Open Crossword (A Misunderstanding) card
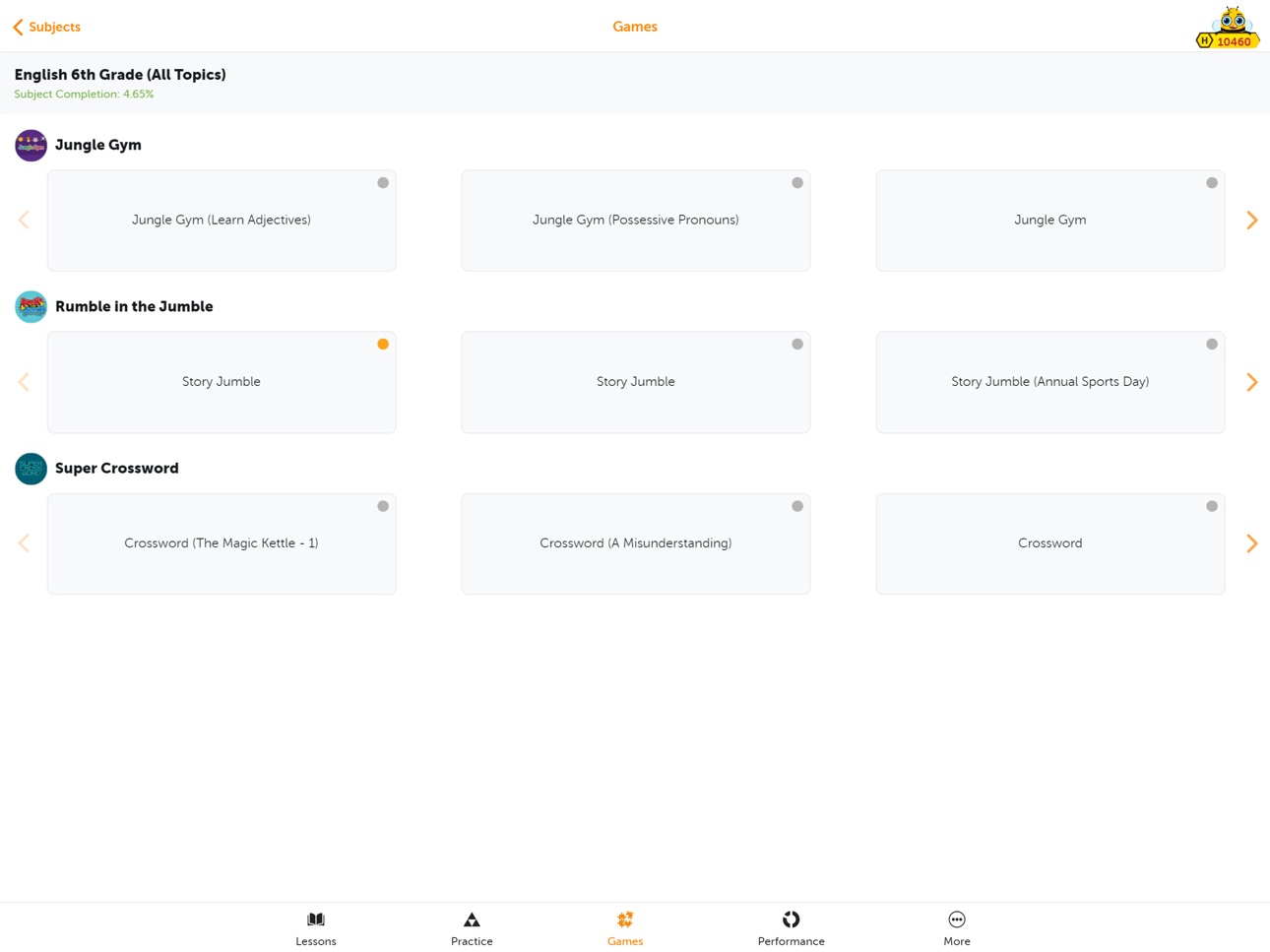1270x952 pixels. (636, 543)
